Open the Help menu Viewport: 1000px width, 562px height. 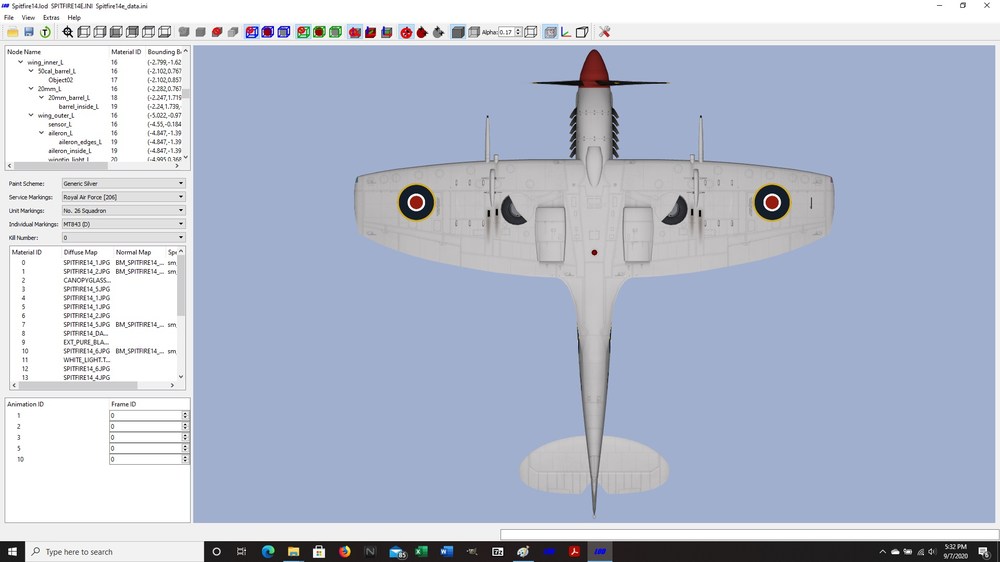coord(74,18)
